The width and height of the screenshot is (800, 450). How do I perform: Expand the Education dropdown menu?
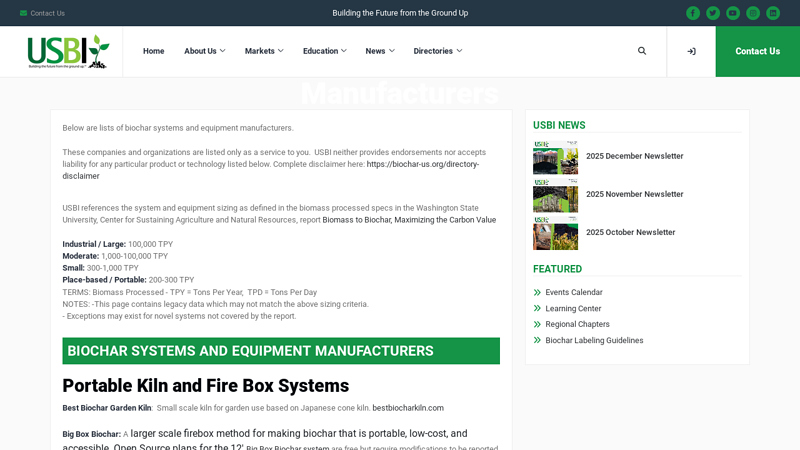click(324, 51)
